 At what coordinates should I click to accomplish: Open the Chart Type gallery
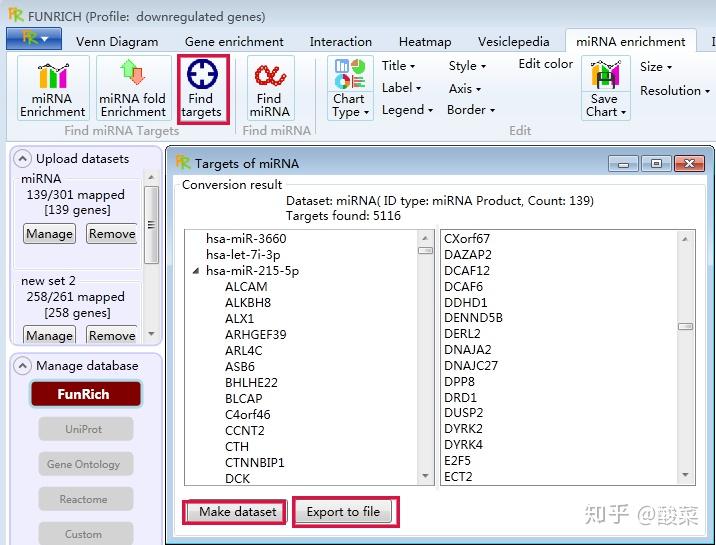coord(350,88)
